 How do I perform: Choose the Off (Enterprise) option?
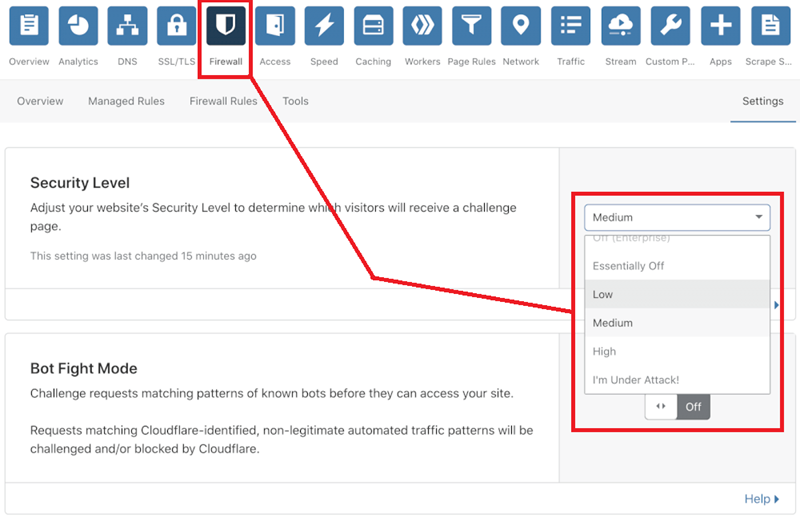coord(677,239)
